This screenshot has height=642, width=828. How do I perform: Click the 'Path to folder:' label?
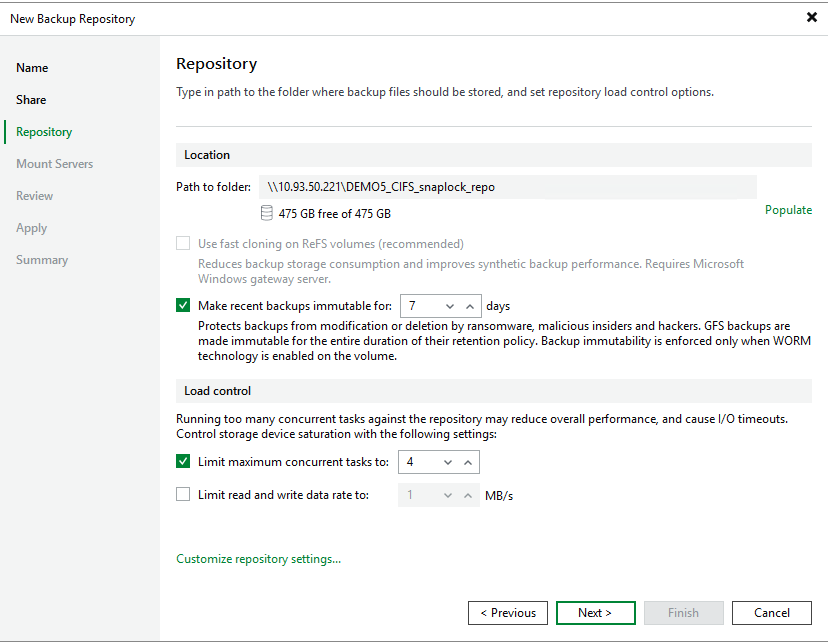tap(213, 187)
